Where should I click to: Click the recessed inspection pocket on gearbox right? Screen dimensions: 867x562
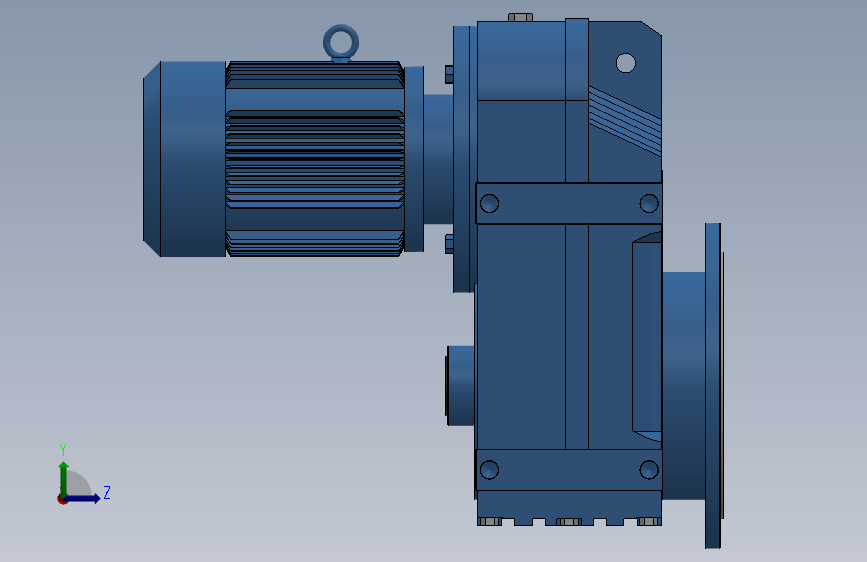pyautogui.click(x=647, y=336)
